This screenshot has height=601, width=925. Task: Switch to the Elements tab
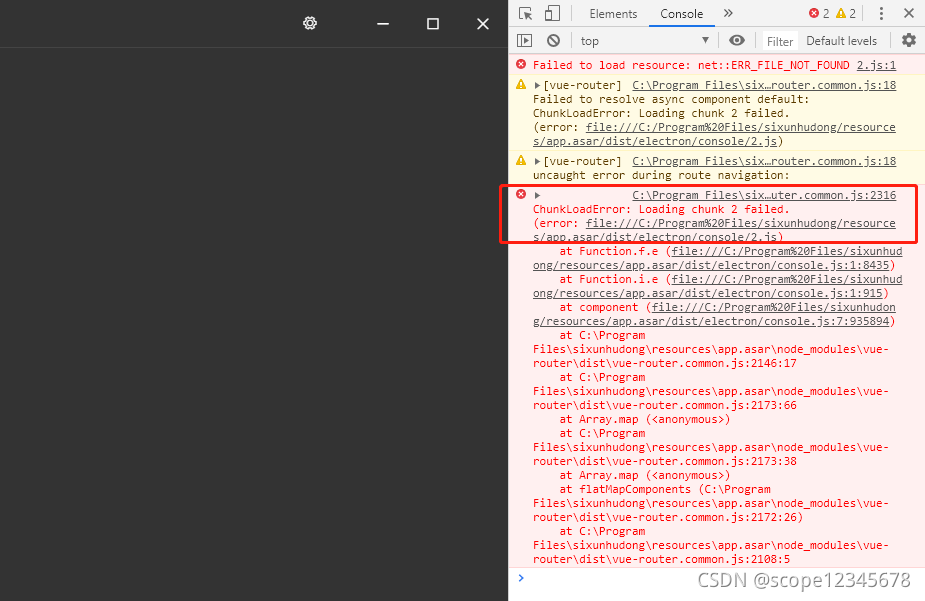click(613, 14)
